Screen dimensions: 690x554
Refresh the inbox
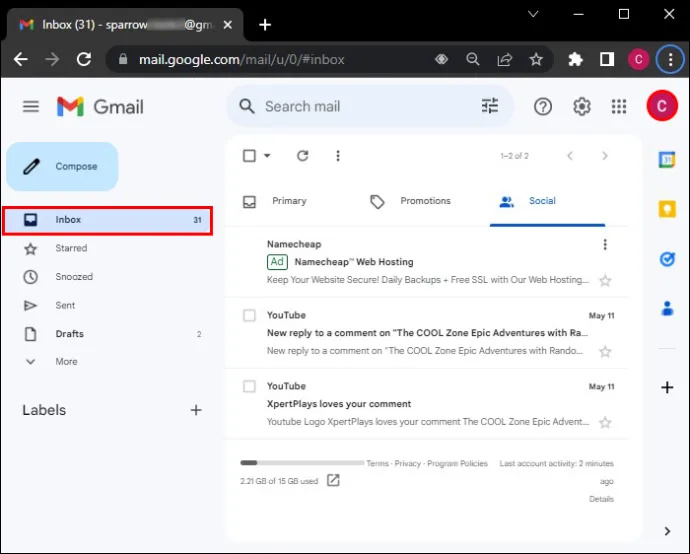302,156
